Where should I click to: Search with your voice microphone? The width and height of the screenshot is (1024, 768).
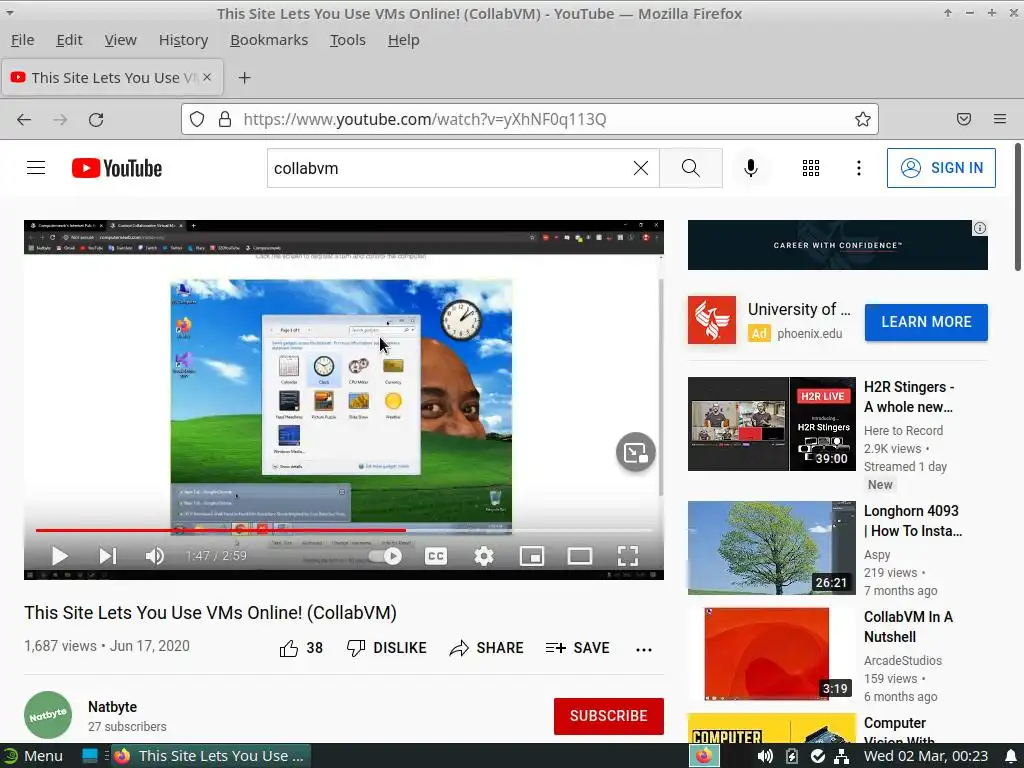[x=751, y=168]
